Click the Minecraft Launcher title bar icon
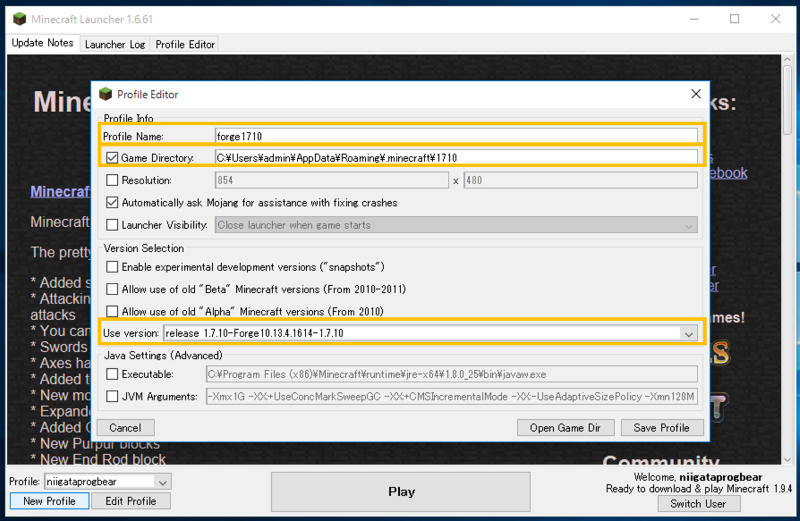The width and height of the screenshot is (800, 521). click(17, 18)
